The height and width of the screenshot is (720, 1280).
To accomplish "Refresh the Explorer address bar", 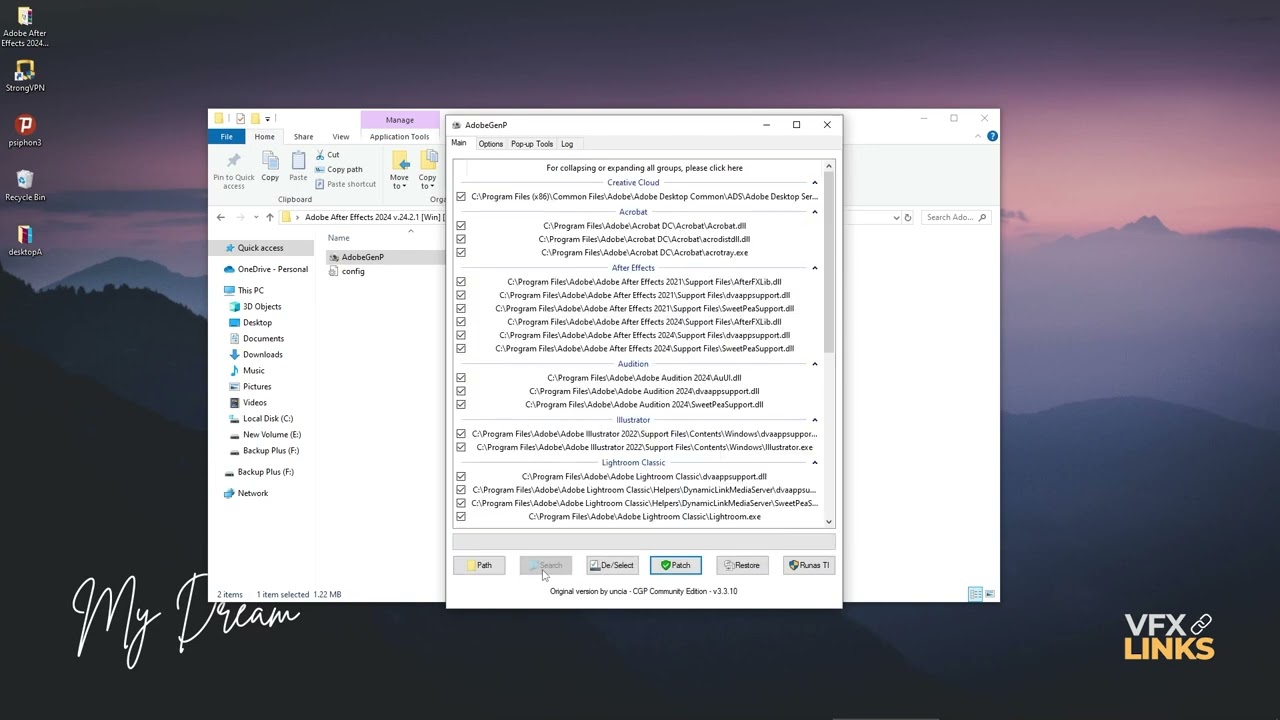I will click(908, 217).
